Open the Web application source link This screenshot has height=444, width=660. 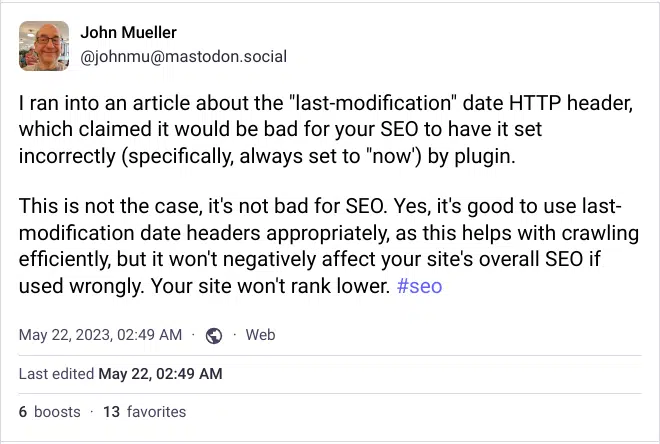(x=260, y=335)
